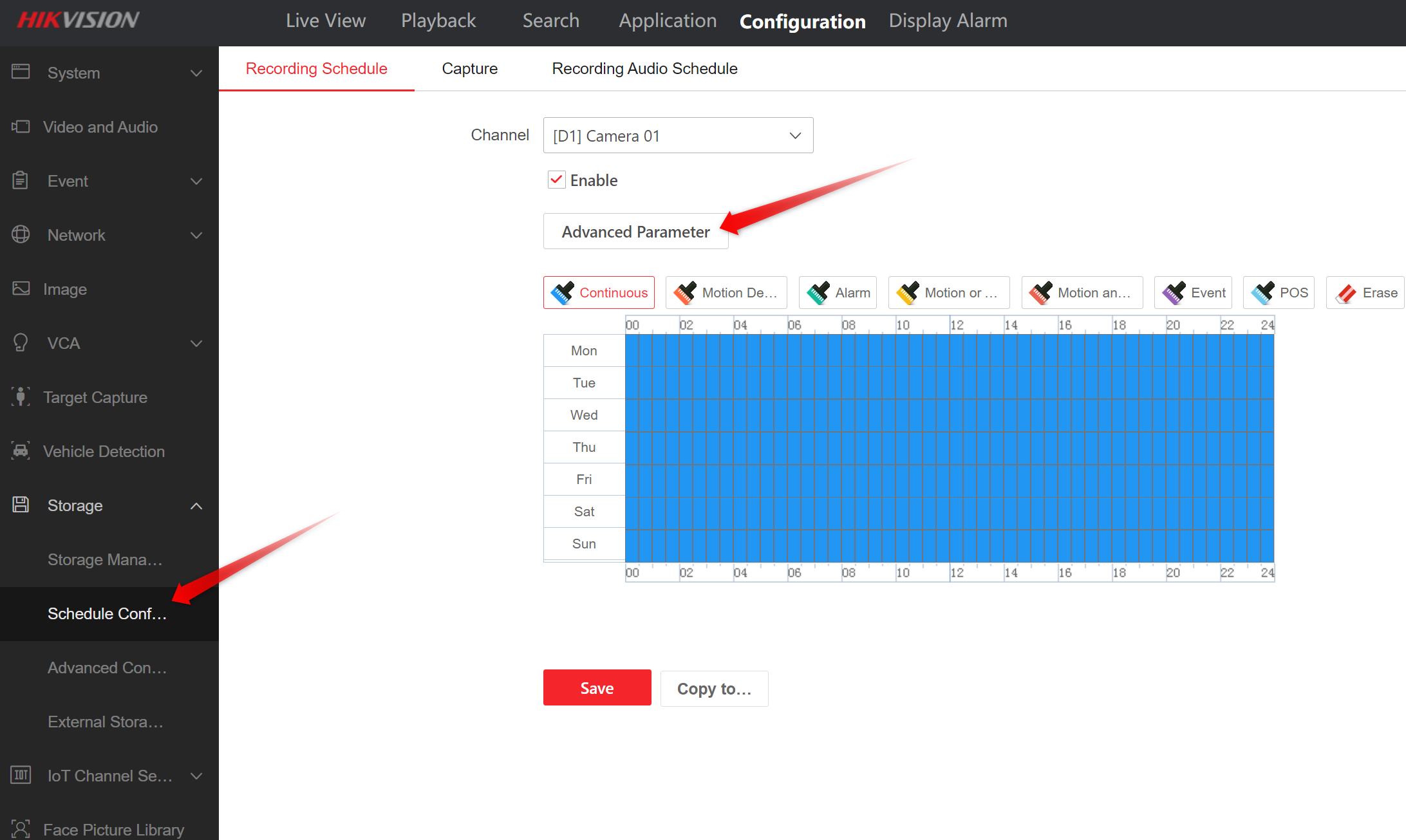1406x840 pixels.
Task: Click the Friday schedule timeline bar
Action: [950, 481]
